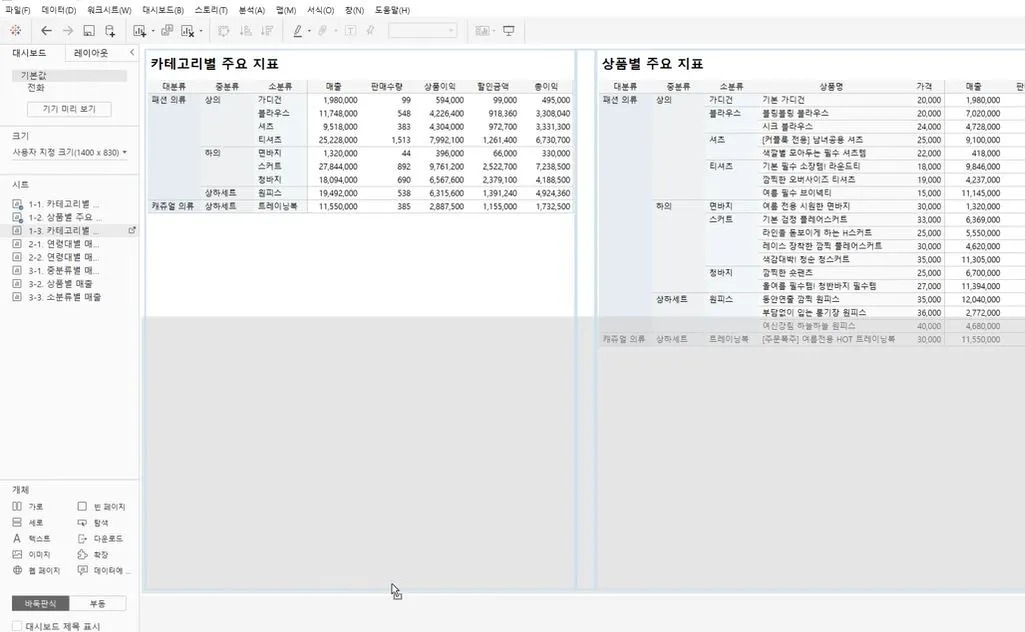Click the new worksheet chart icon
The image size is (1025, 632).
click(x=139, y=31)
